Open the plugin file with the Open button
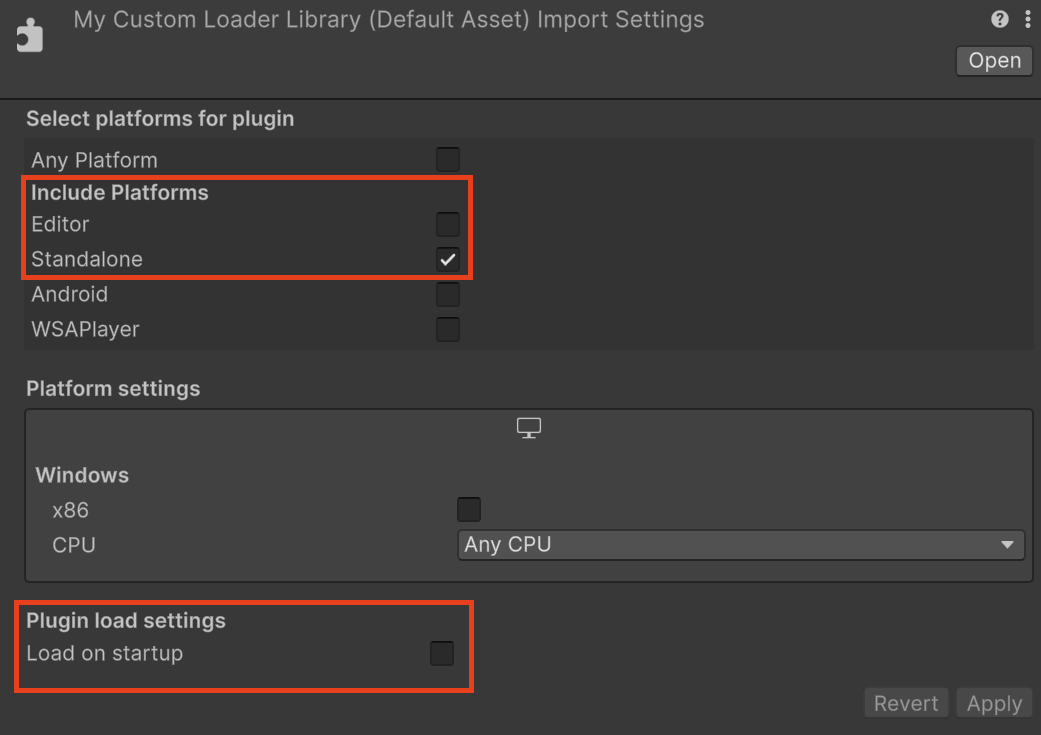Screen dimensions: 1041x735 (993, 60)
